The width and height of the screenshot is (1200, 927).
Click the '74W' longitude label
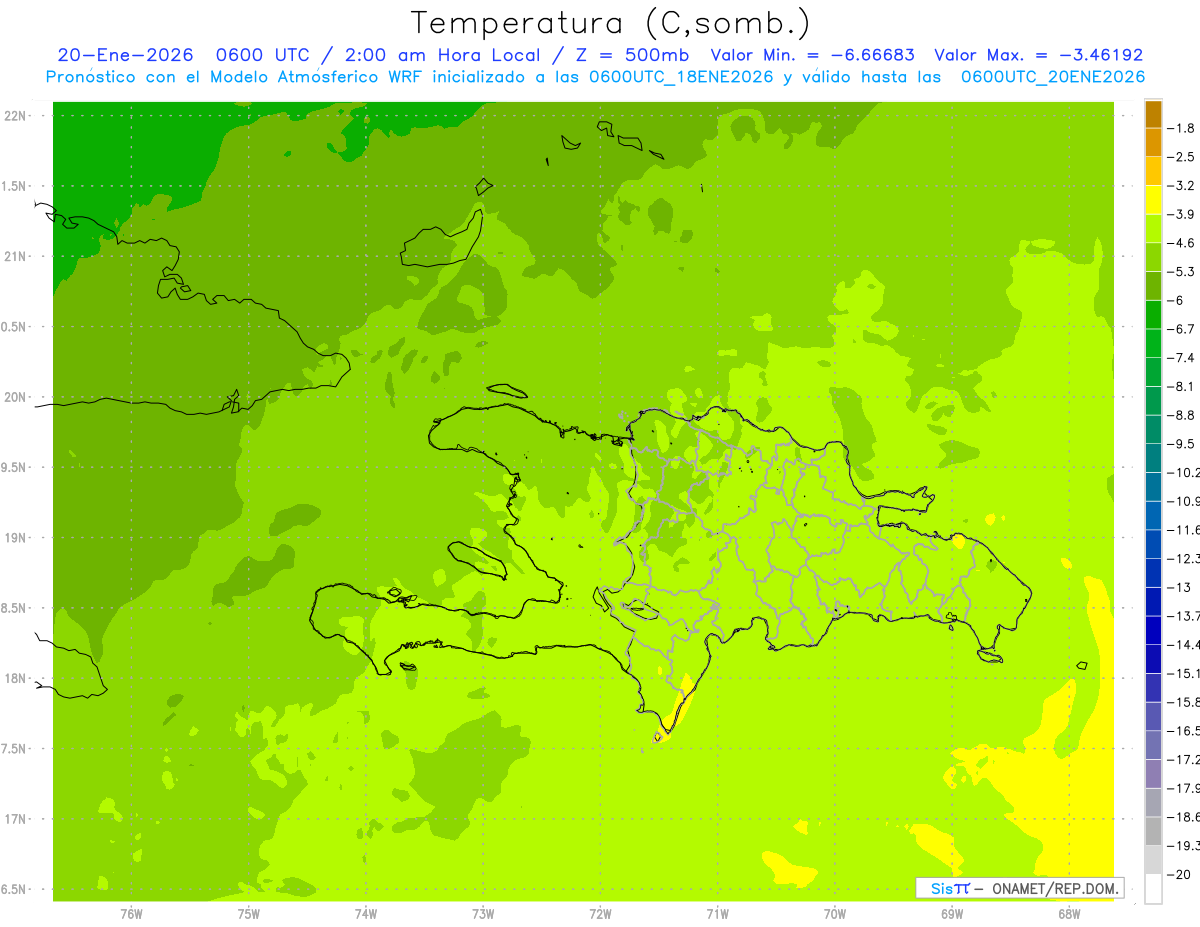[366, 914]
